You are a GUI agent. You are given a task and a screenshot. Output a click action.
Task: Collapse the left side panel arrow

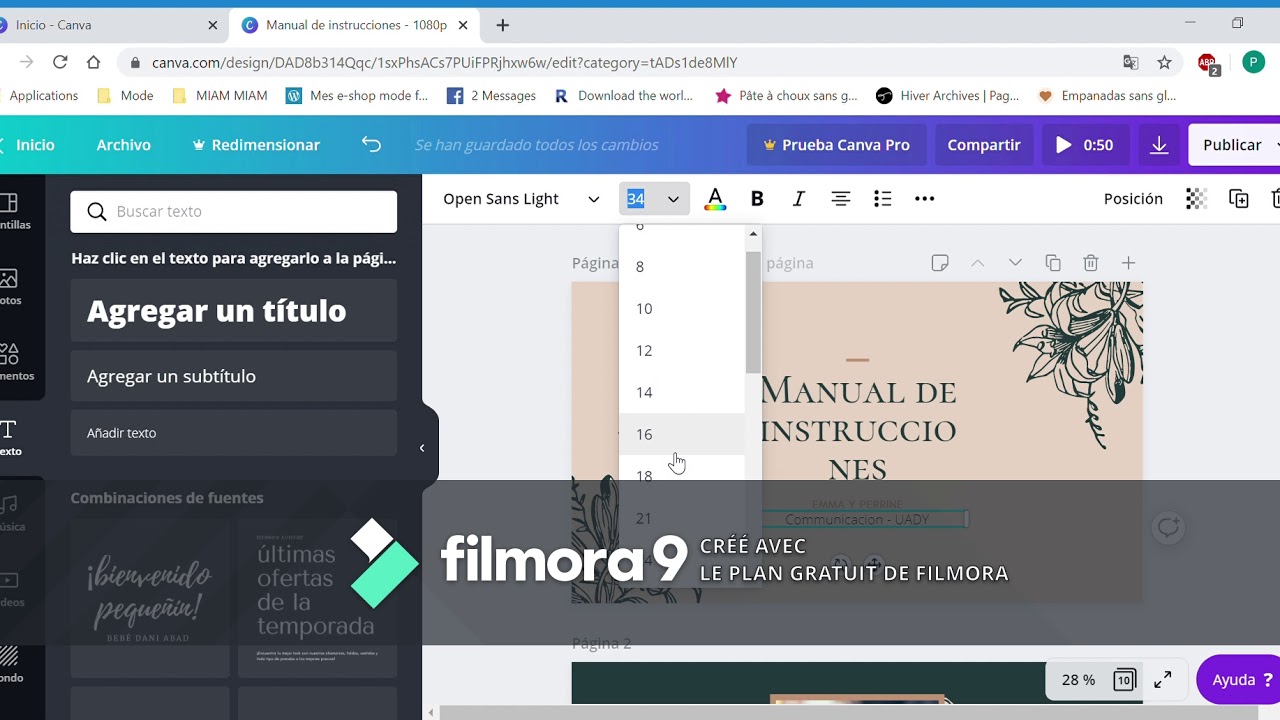coord(422,448)
